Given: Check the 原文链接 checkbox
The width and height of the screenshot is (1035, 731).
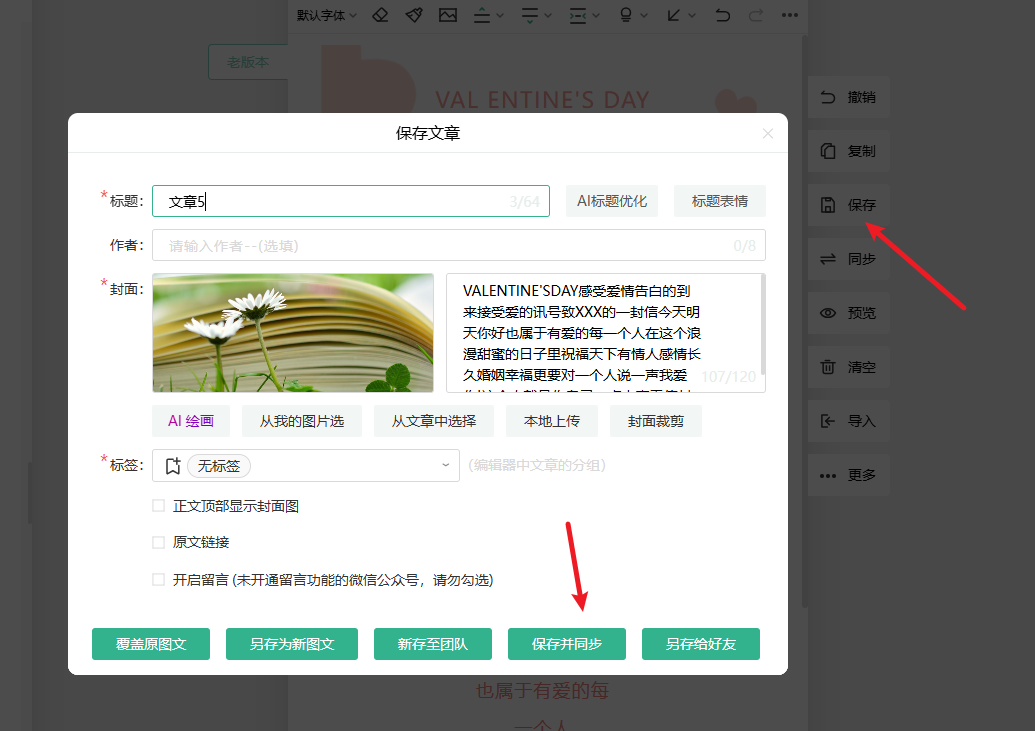Looking at the screenshot, I should [158, 542].
